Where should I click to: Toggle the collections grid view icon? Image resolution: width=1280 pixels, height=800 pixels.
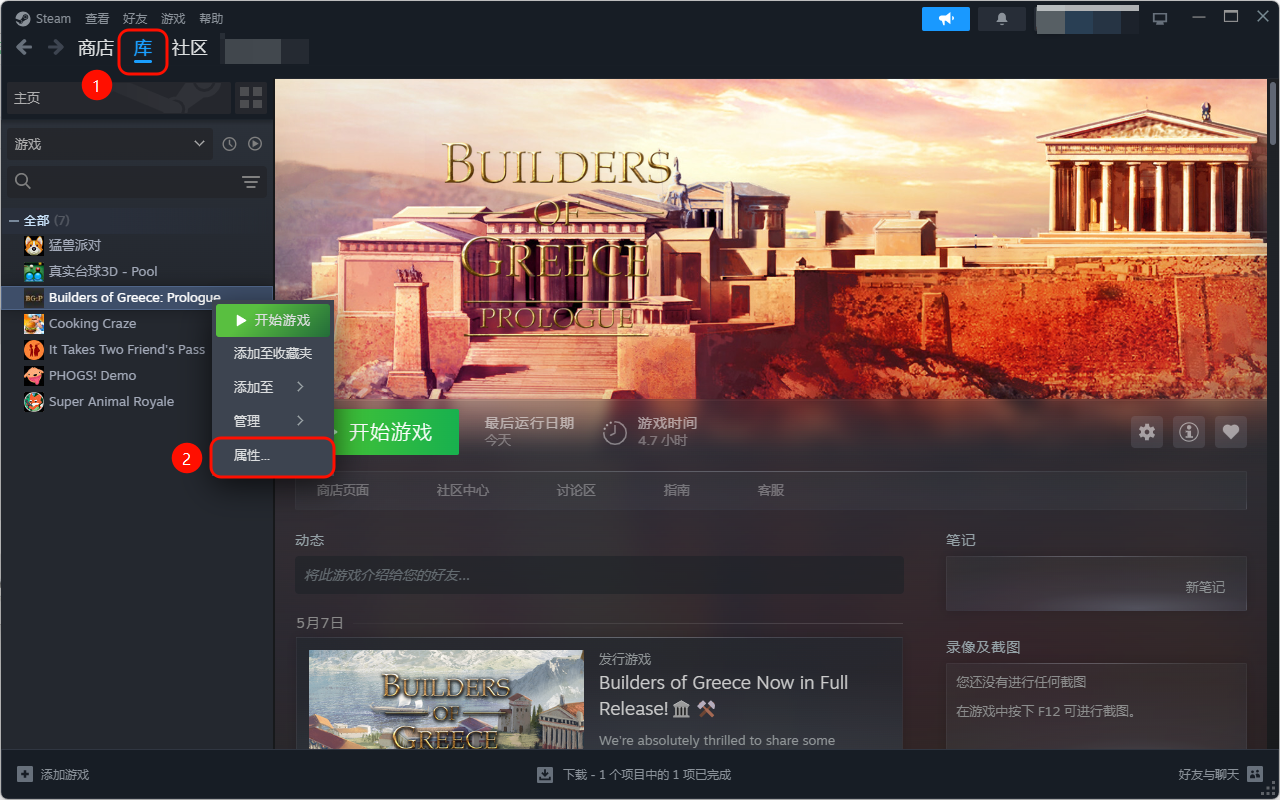pos(251,98)
